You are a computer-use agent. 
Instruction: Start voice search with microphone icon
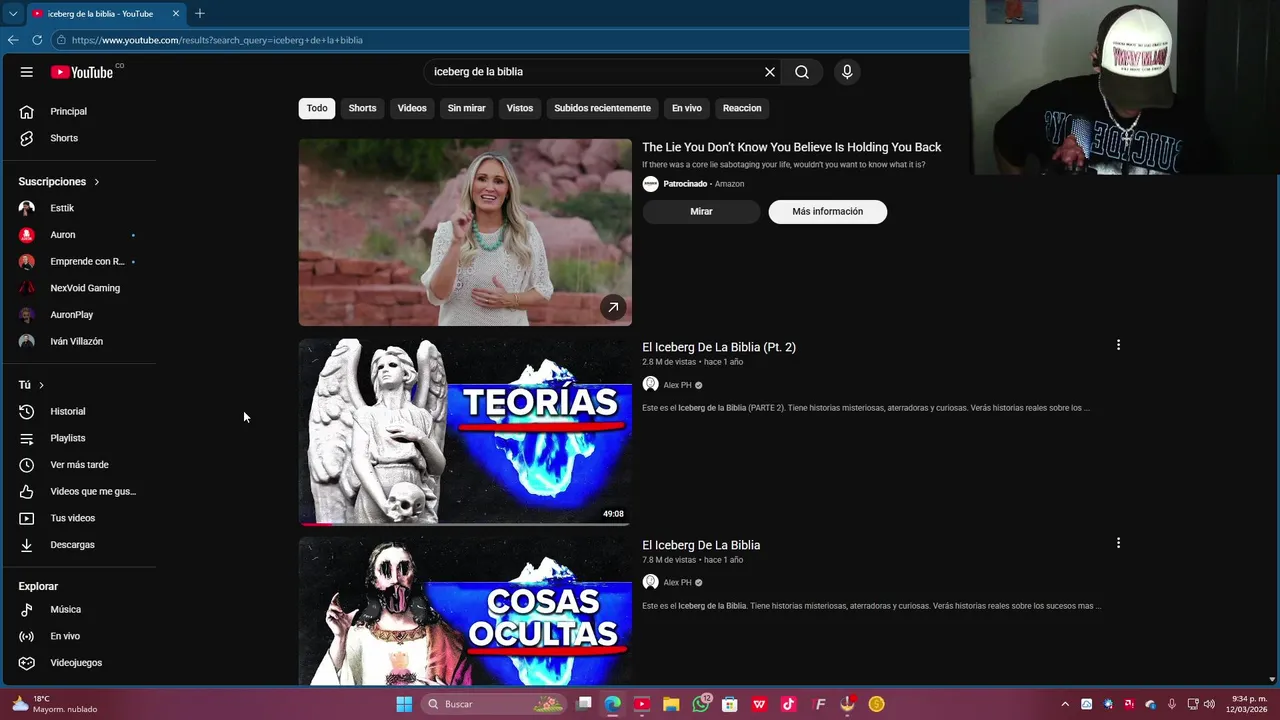[x=847, y=72]
